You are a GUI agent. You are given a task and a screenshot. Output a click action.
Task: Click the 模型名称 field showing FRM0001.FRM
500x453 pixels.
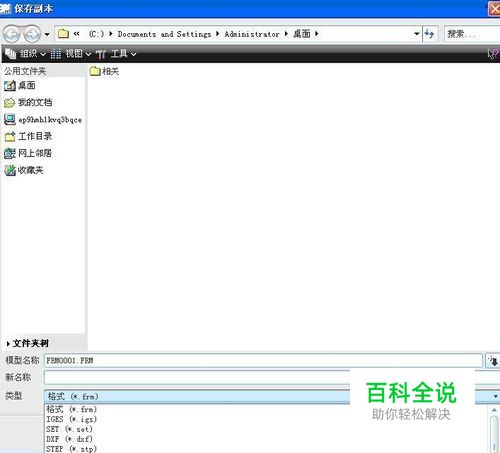pyautogui.click(x=263, y=360)
